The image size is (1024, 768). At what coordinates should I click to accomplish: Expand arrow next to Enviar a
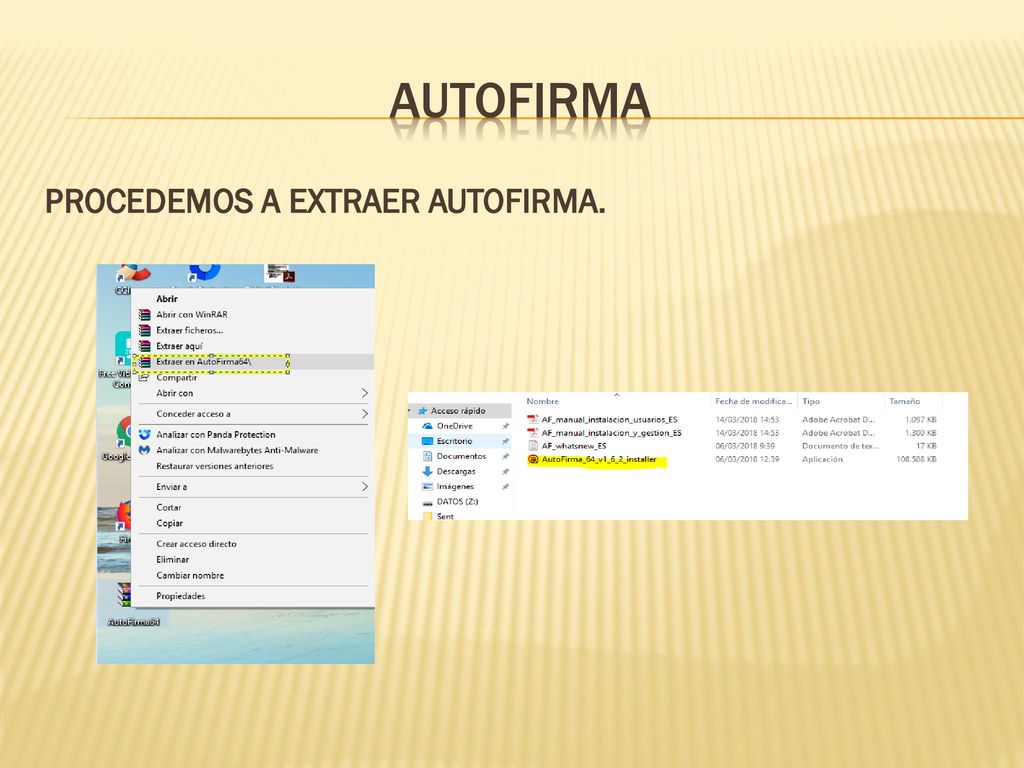(x=364, y=487)
